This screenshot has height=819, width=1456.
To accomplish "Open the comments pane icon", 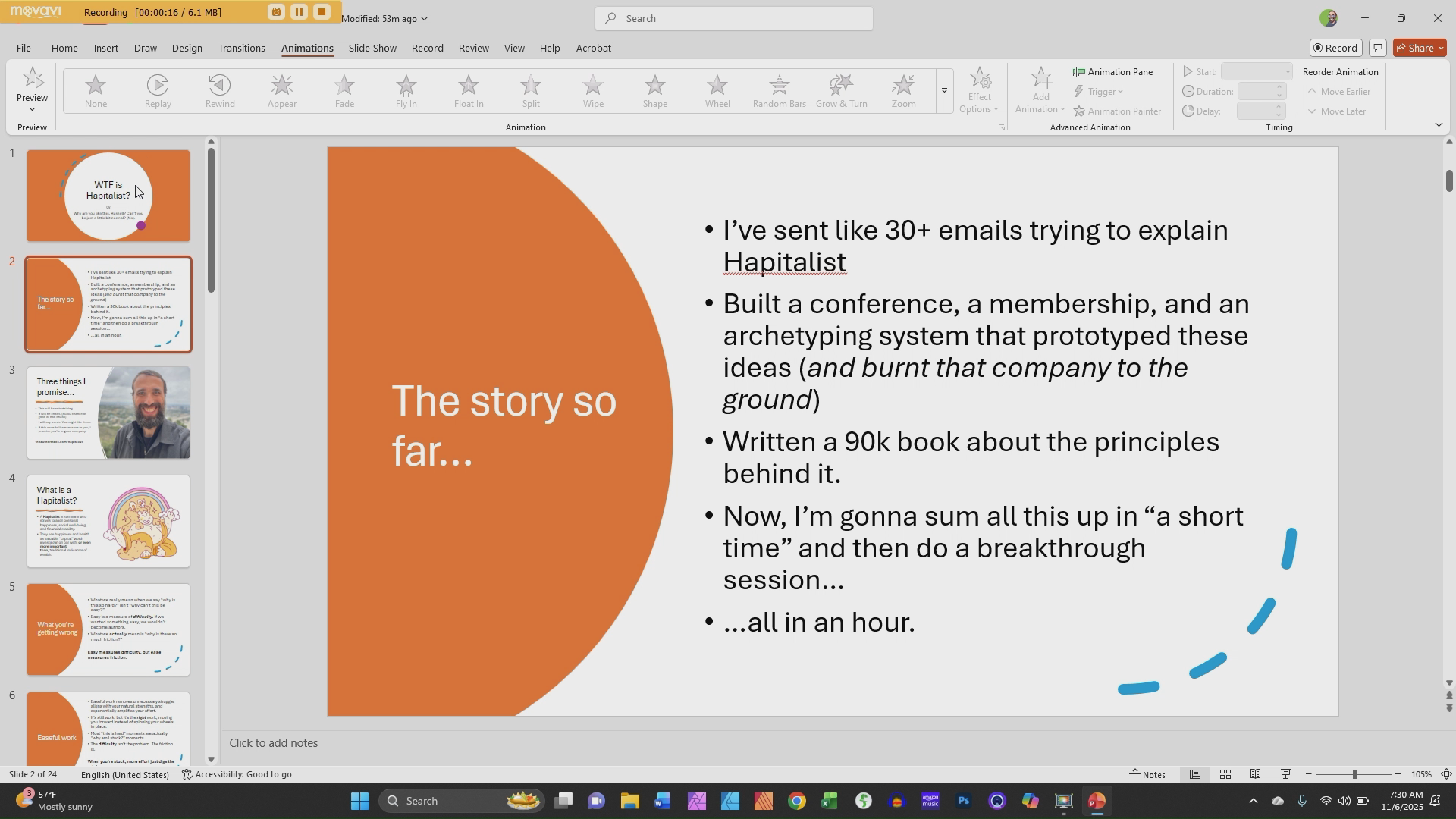I will tap(1378, 48).
